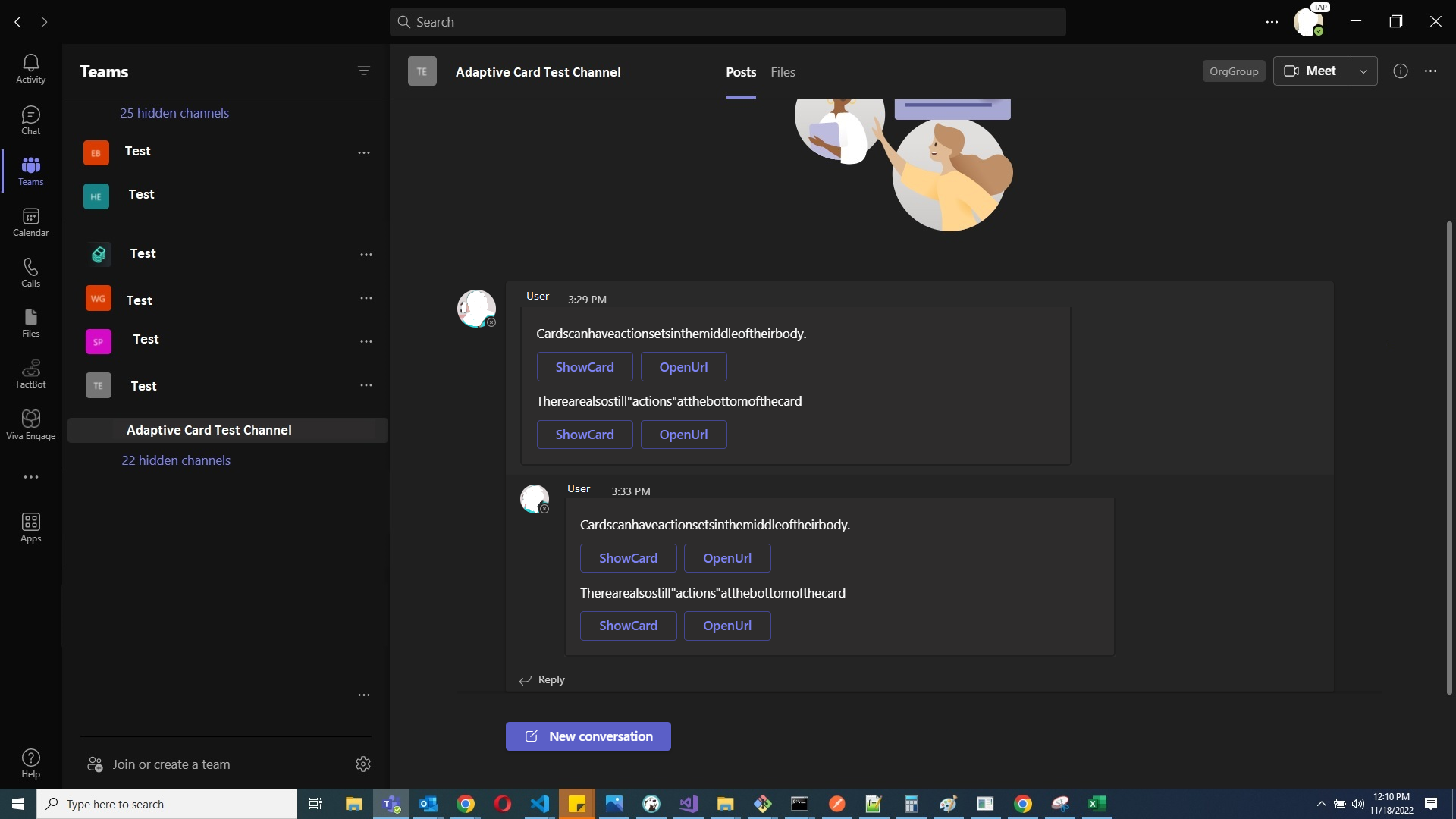Show the 25 hidden channels
Image resolution: width=1456 pixels, height=819 pixels.
point(174,112)
